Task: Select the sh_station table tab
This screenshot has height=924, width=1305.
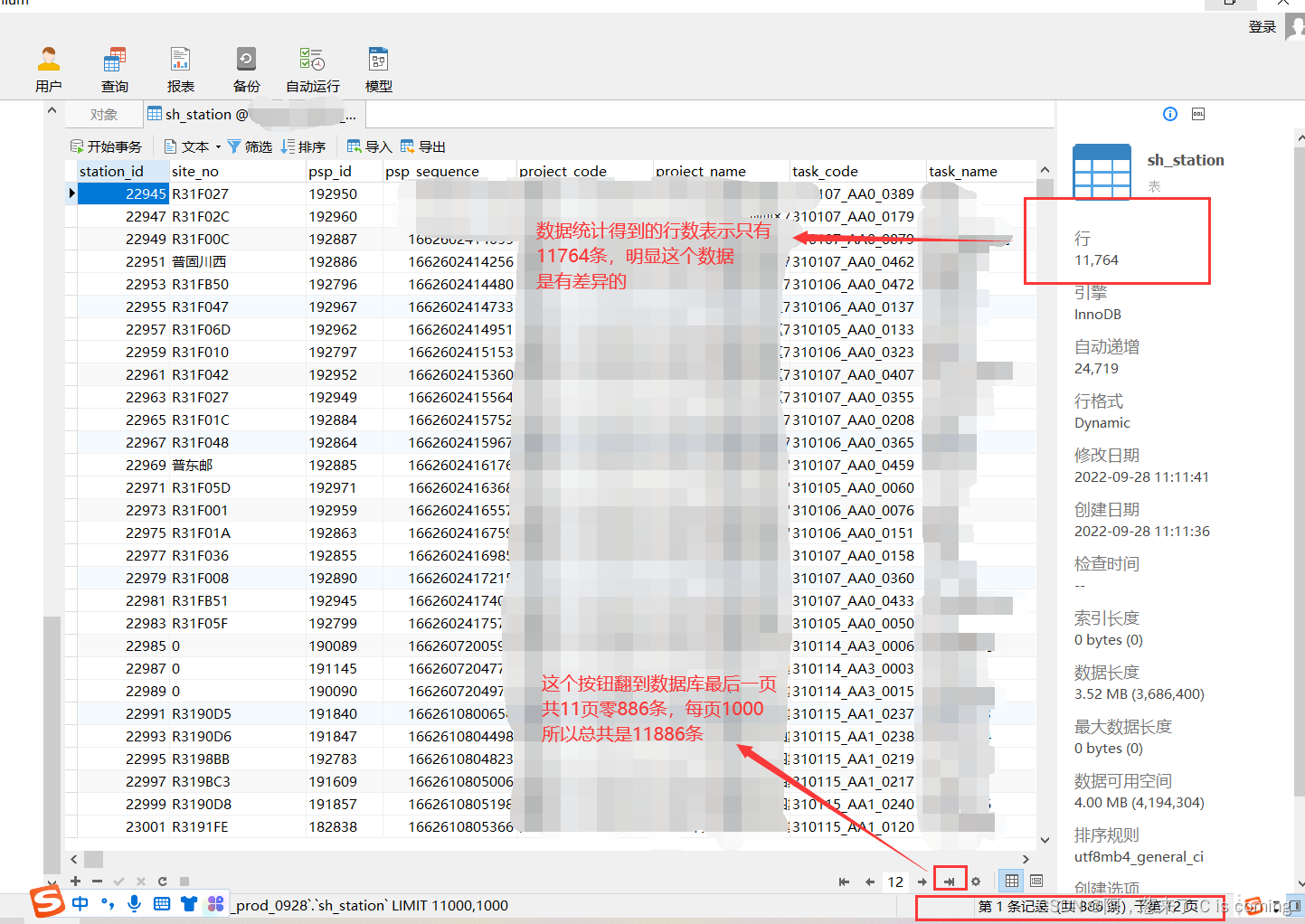Action: click(x=253, y=115)
